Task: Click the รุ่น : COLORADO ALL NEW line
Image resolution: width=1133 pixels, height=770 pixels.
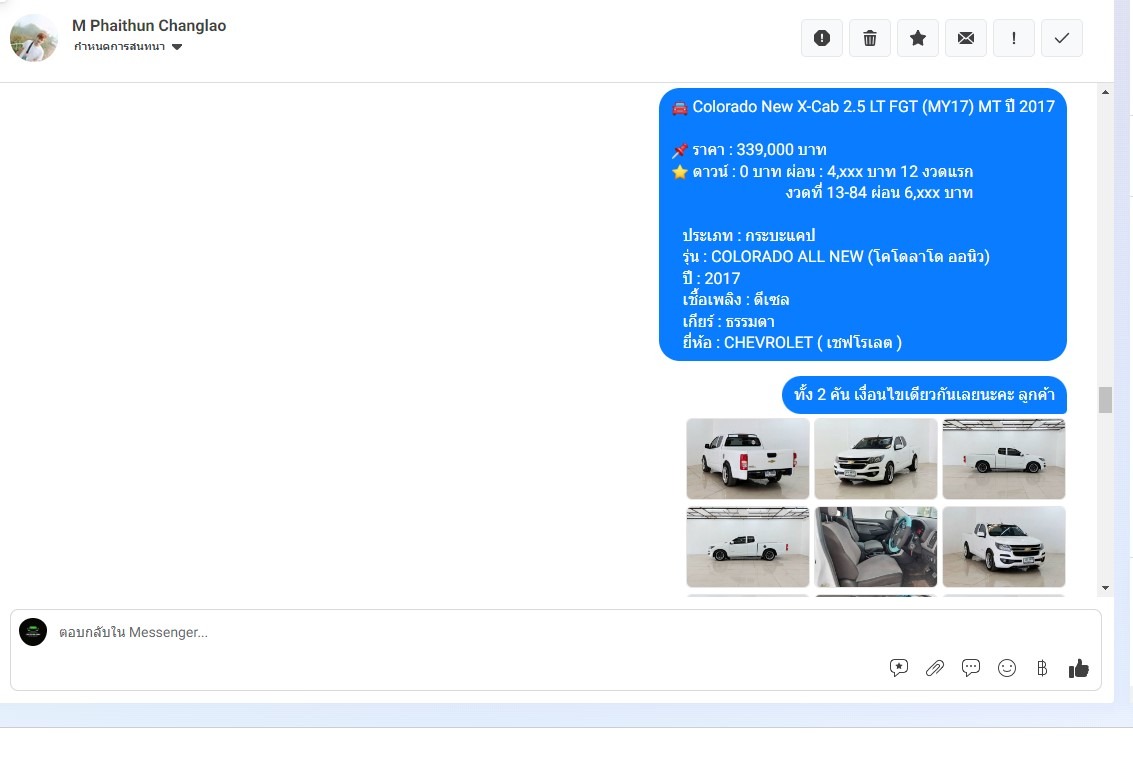Action: (x=836, y=257)
